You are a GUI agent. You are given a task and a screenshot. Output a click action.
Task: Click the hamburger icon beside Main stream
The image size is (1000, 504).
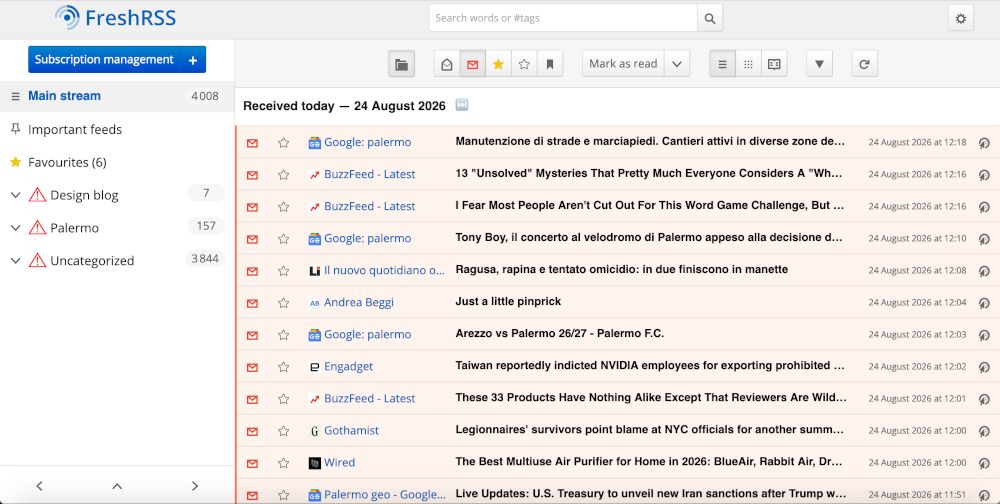pos(16,96)
